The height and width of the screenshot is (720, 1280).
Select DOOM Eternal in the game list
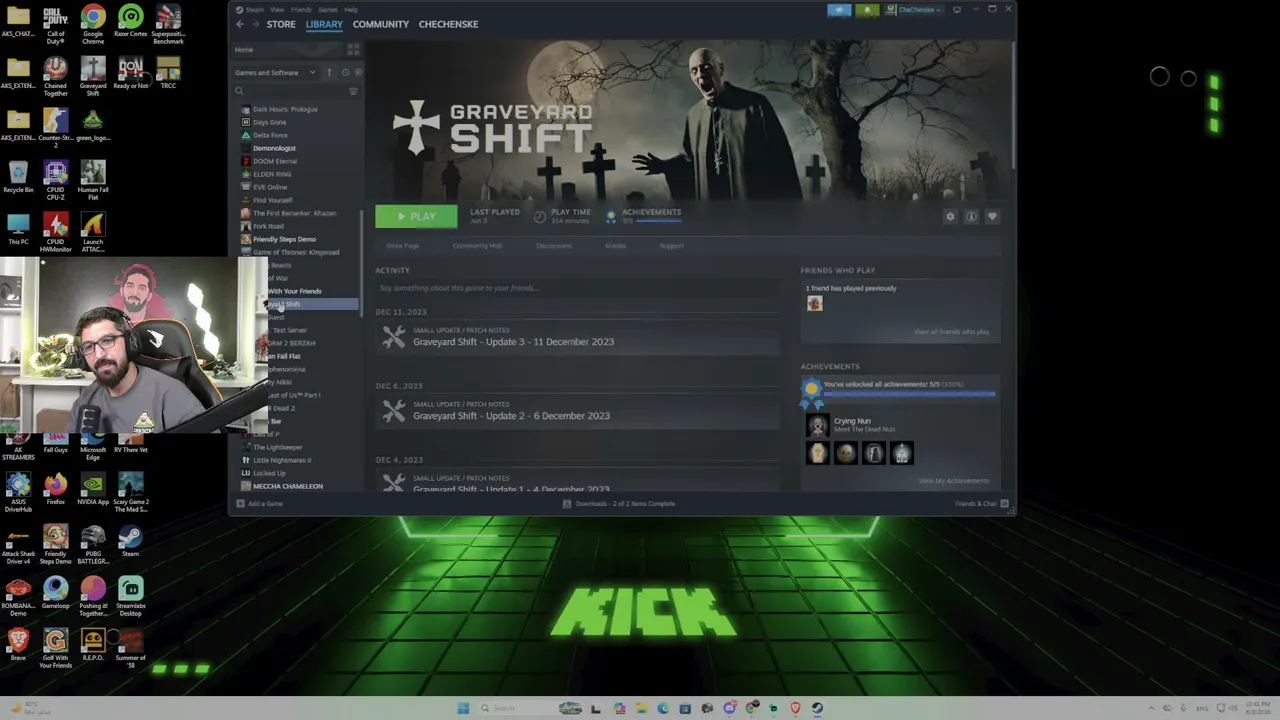click(x=275, y=161)
